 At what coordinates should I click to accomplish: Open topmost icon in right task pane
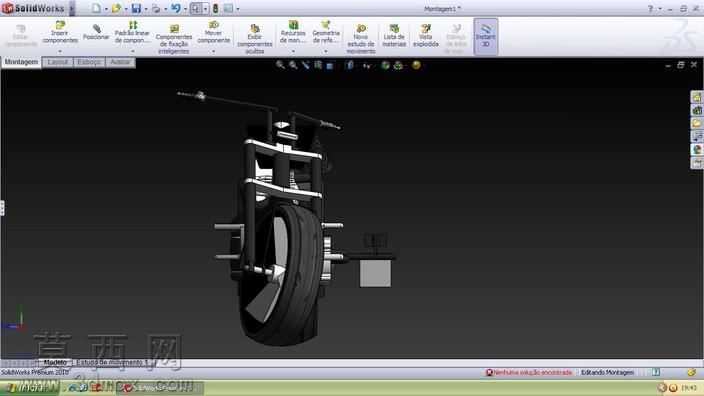pyautogui.click(x=697, y=97)
